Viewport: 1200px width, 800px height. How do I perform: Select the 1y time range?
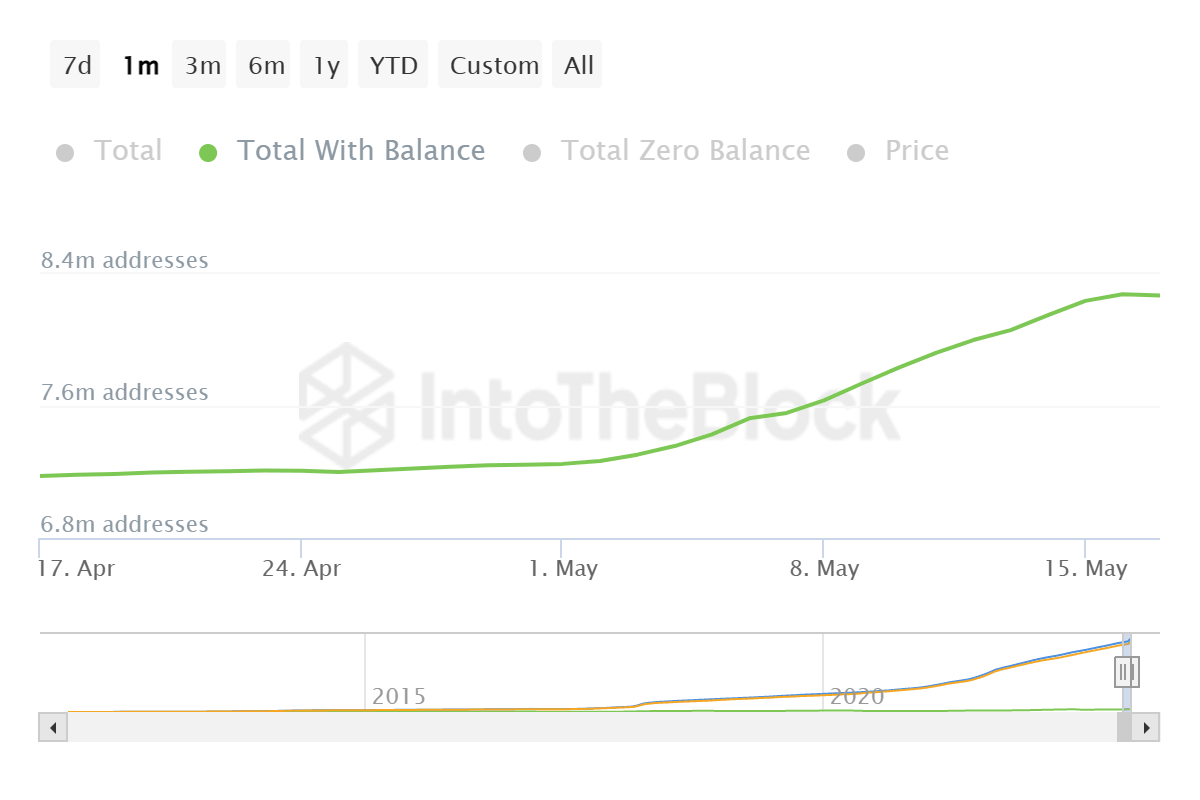click(x=323, y=64)
